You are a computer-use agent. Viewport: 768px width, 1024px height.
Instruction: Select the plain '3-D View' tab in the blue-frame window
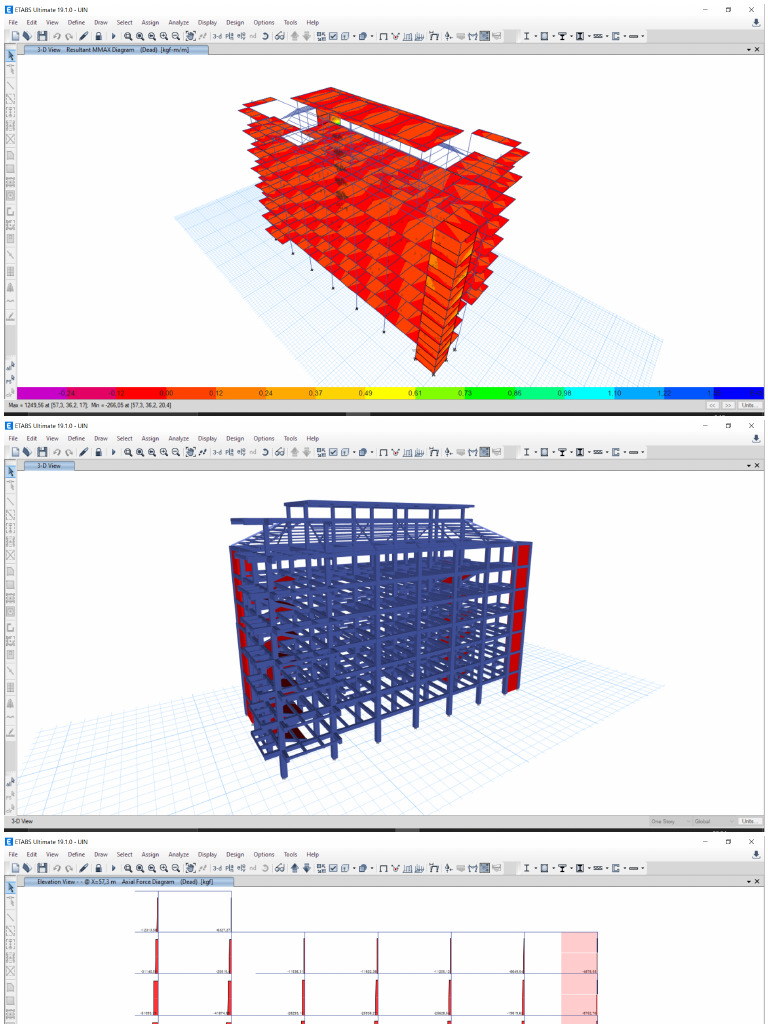[50, 466]
